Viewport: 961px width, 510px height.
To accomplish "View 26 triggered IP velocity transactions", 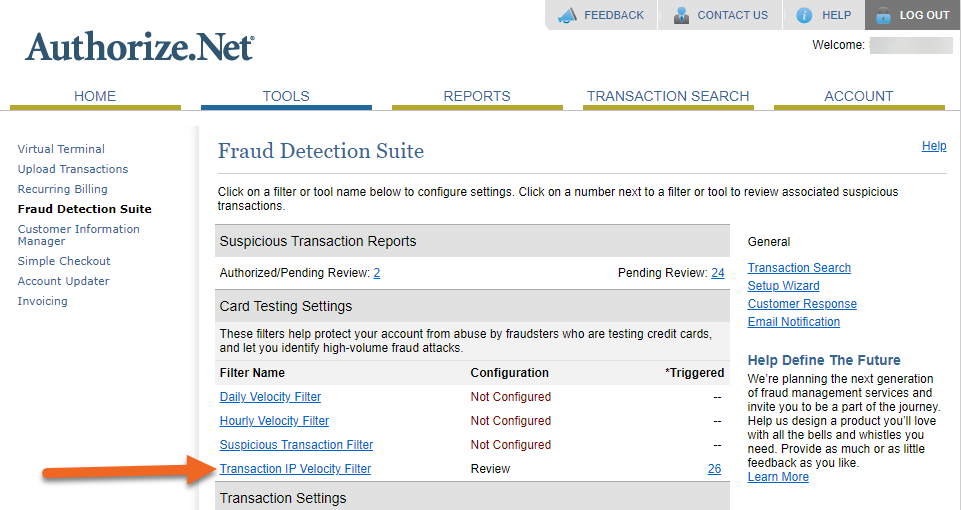I will click(714, 469).
